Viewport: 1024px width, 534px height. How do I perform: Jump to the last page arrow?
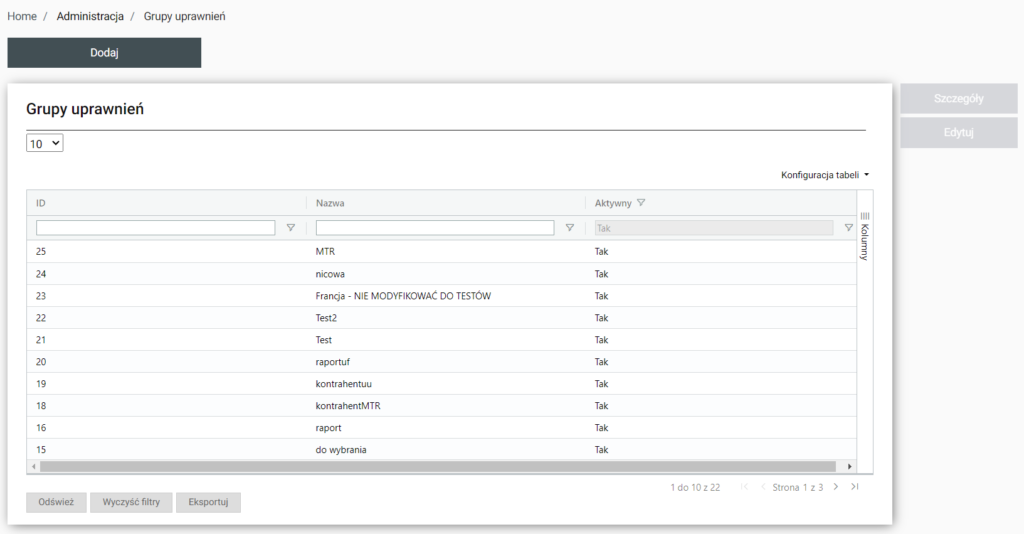click(x=855, y=487)
